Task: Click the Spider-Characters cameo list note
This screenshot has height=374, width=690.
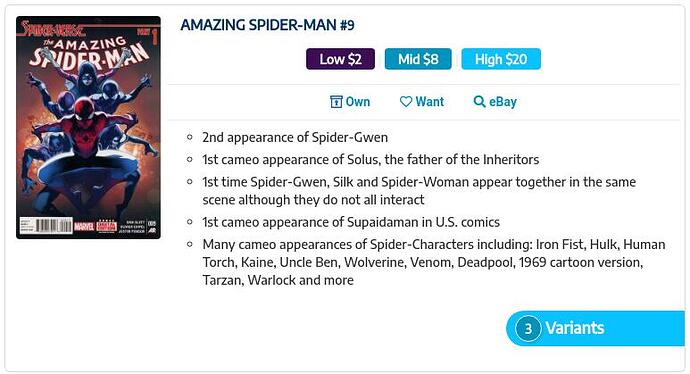Action: pos(434,262)
